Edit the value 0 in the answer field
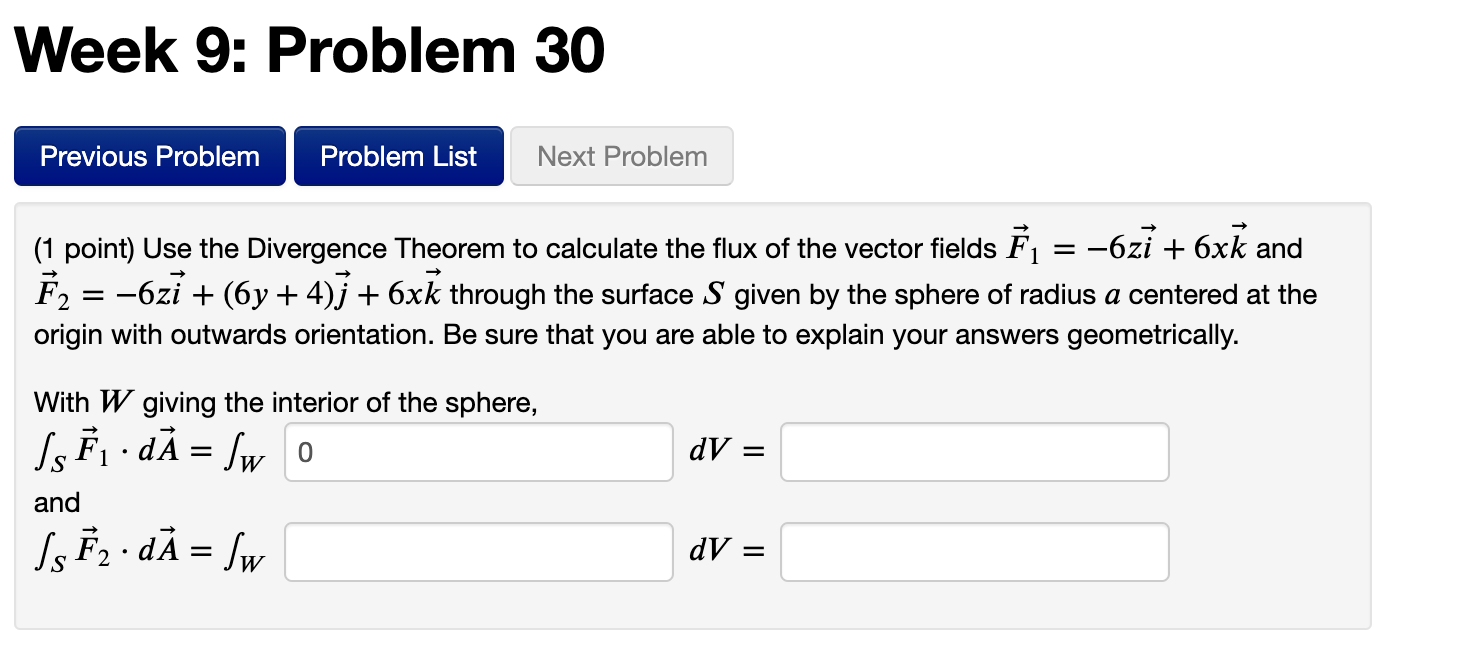The image size is (1458, 668). point(478,452)
